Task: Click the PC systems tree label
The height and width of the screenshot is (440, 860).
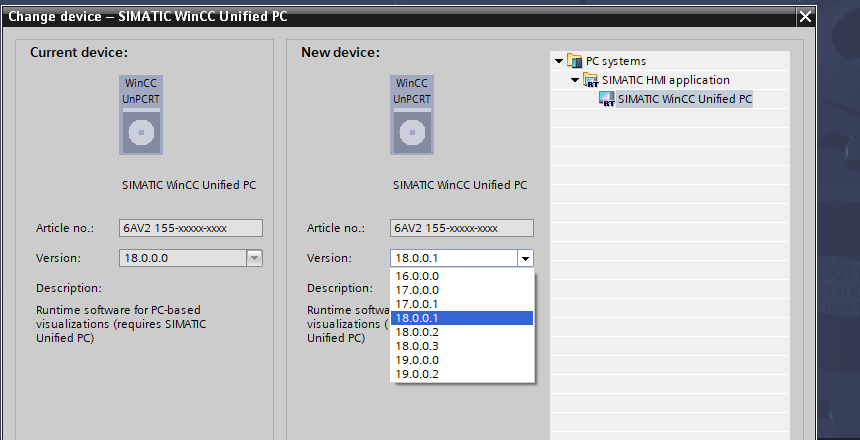Action: coord(616,61)
